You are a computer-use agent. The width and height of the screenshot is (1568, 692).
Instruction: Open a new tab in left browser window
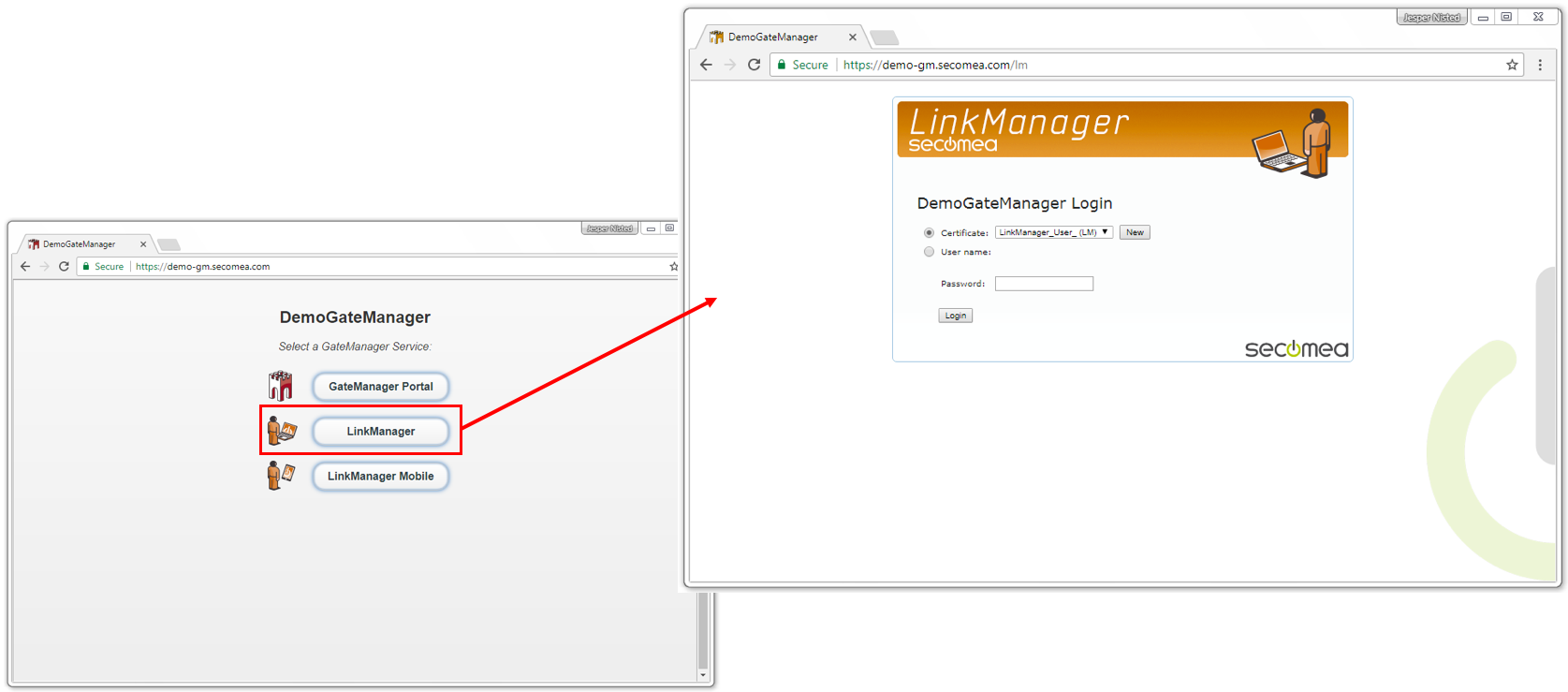click(x=169, y=244)
